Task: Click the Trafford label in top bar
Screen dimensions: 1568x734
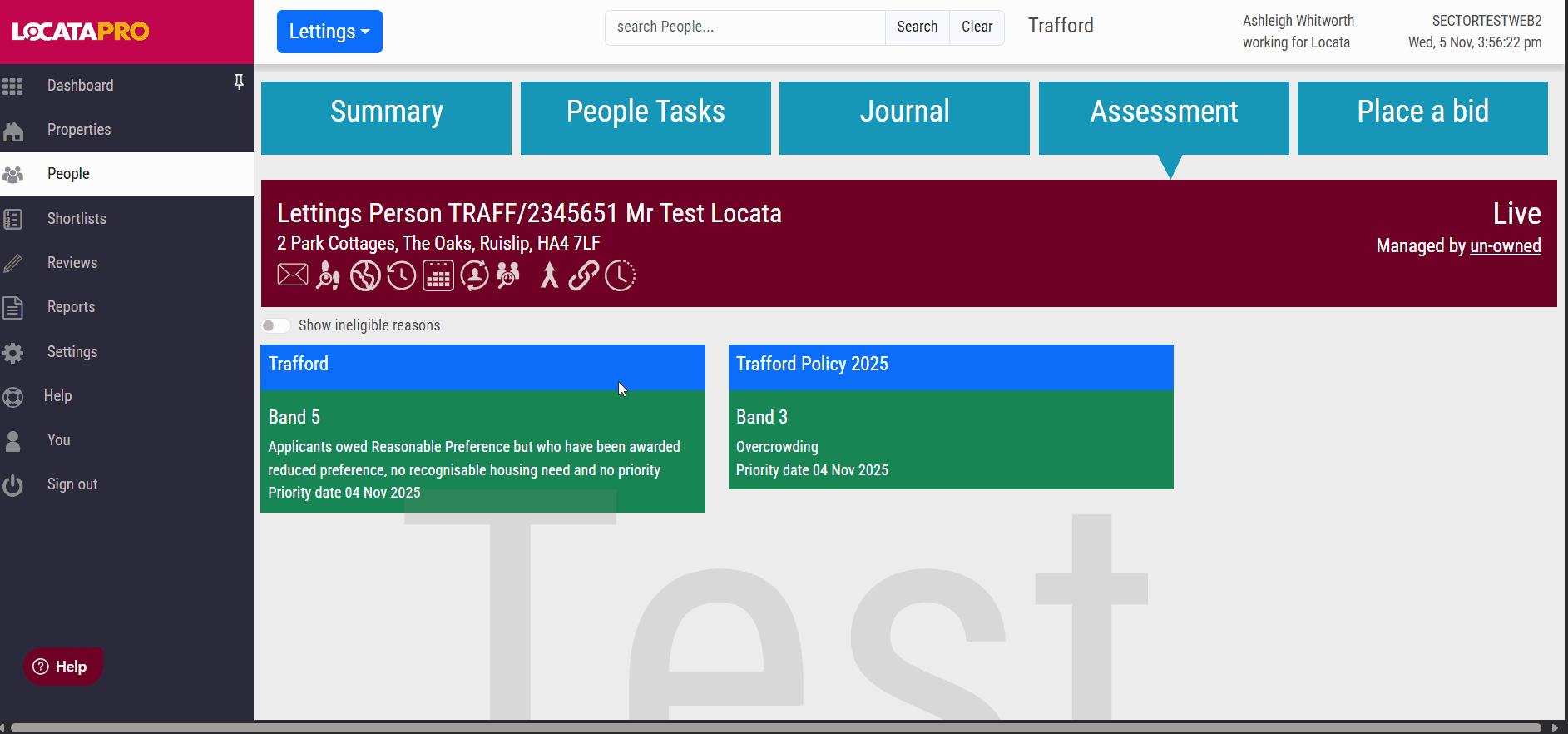Action: point(1061,26)
